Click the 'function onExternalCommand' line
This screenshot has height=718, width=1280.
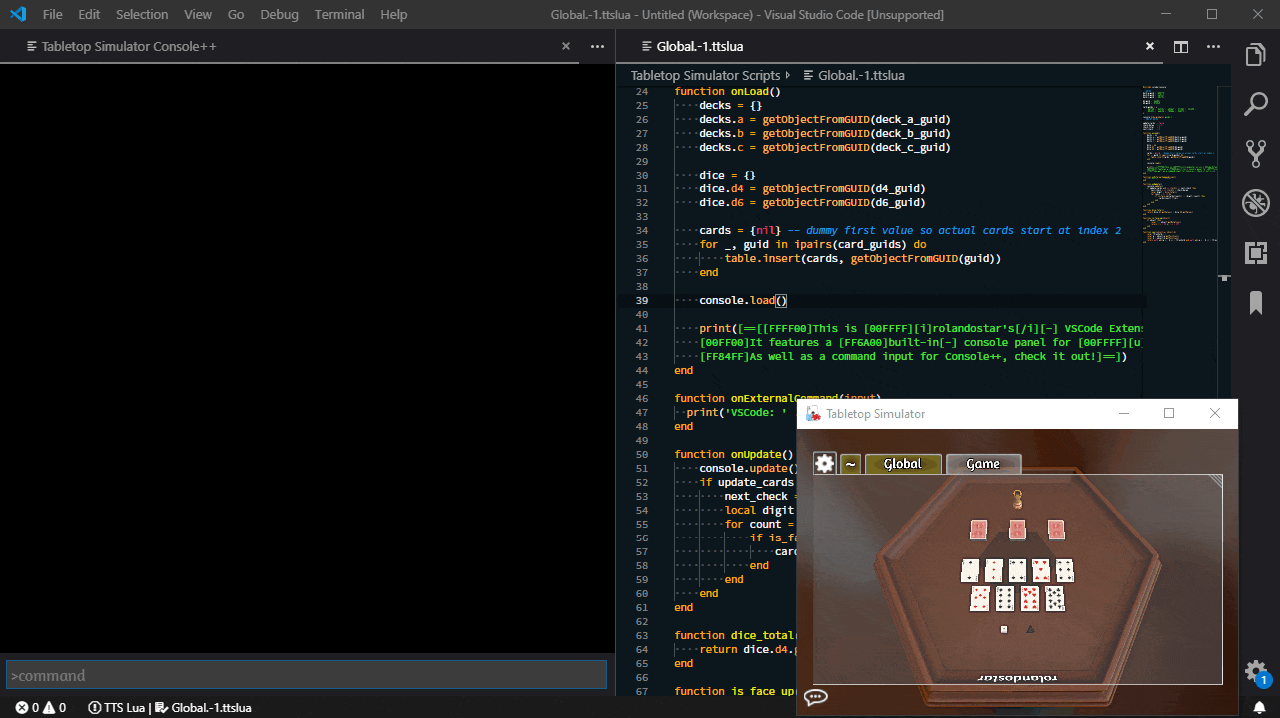(777, 398)
